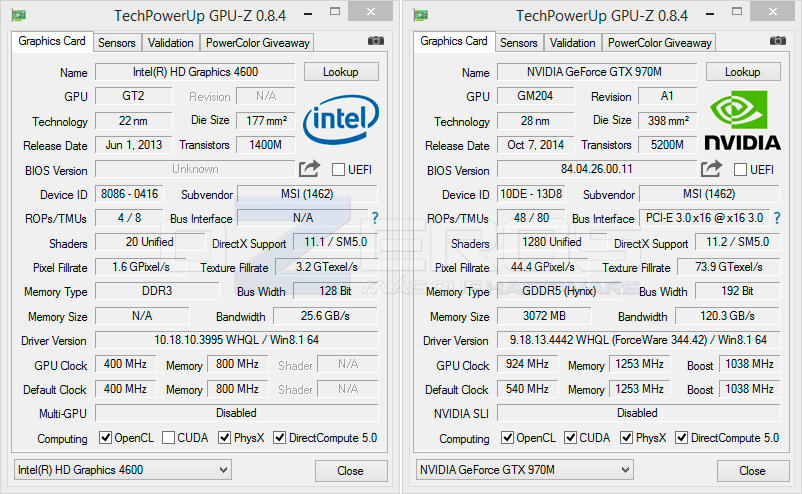802x494 pixels.
Task: Click Release Date value Jun 1, 2013
Action: (133, 145)
